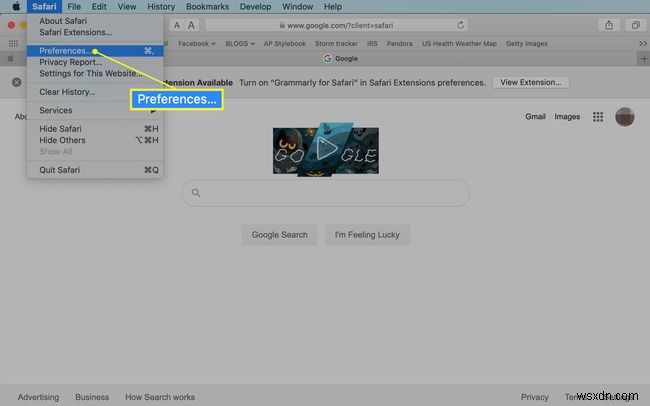Click the Google account avatar
This screenshot has height=406, width=650.
[625, 117]
